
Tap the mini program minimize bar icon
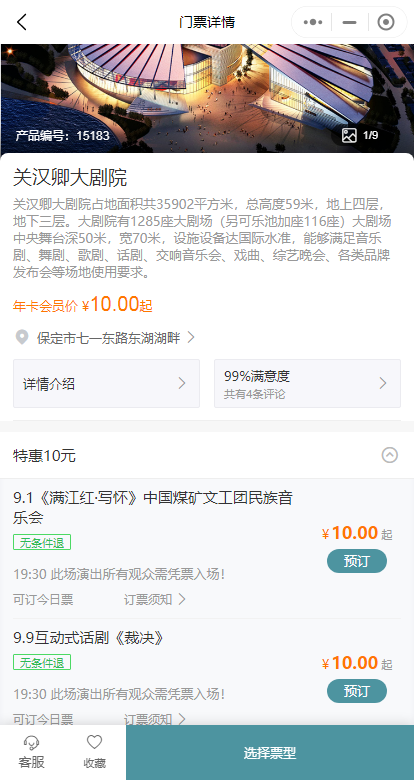[350, 22]
